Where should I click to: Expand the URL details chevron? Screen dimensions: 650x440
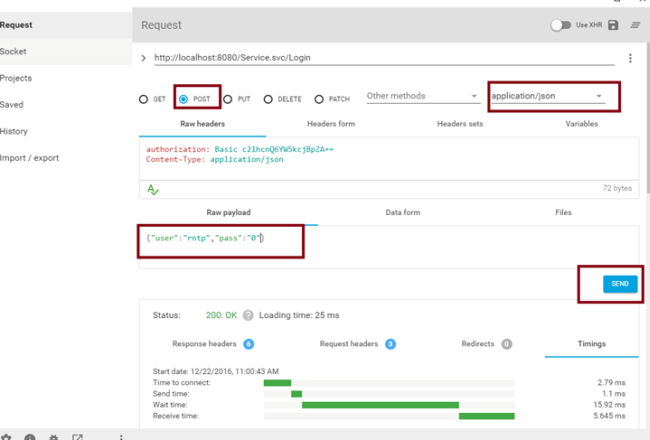(144, 59)
